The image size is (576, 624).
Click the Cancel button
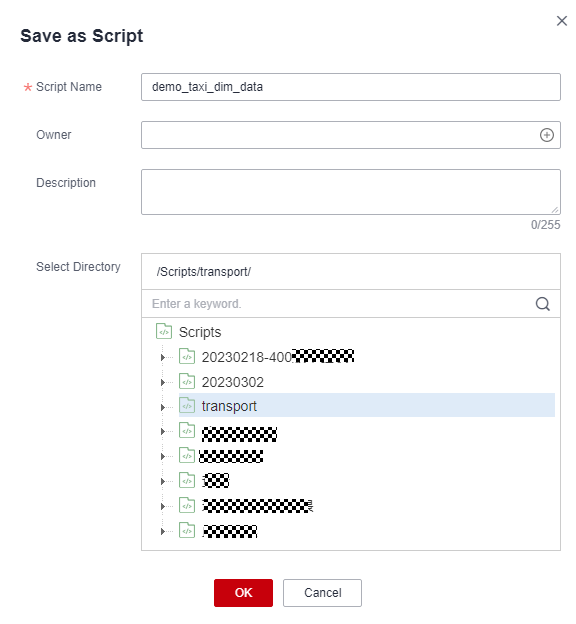click(322, 593)
